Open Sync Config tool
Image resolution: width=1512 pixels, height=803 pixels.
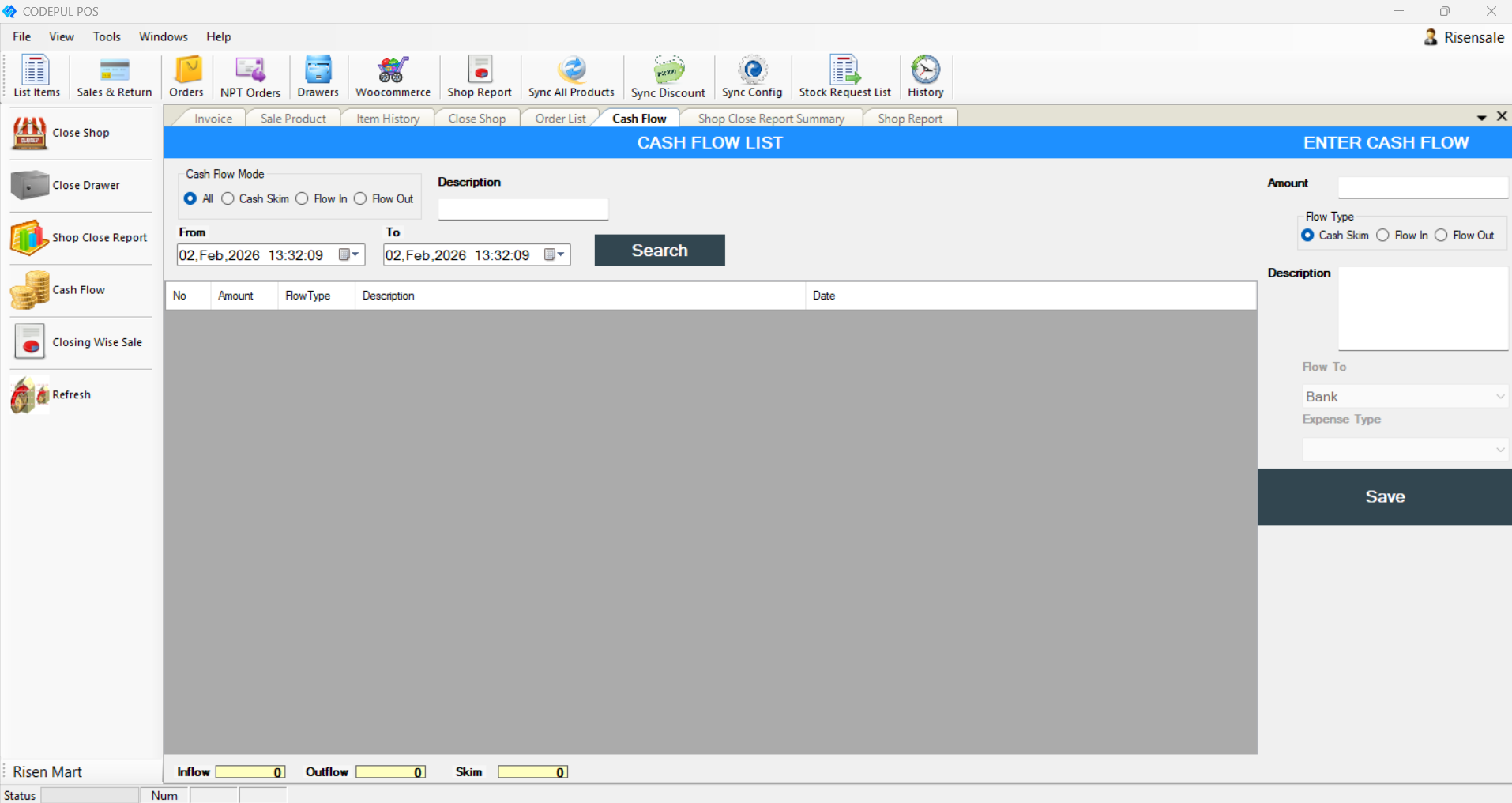click(x=751, y=76)
